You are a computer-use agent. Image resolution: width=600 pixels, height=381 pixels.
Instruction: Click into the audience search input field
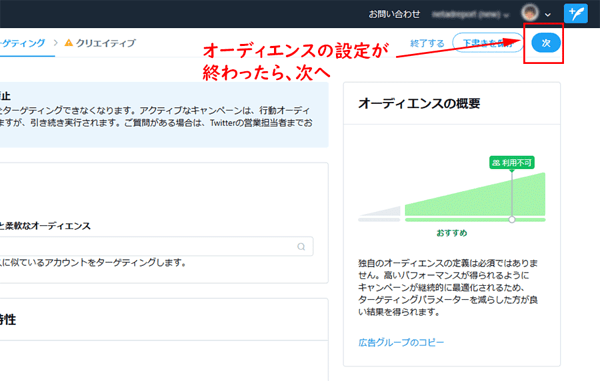157,246
